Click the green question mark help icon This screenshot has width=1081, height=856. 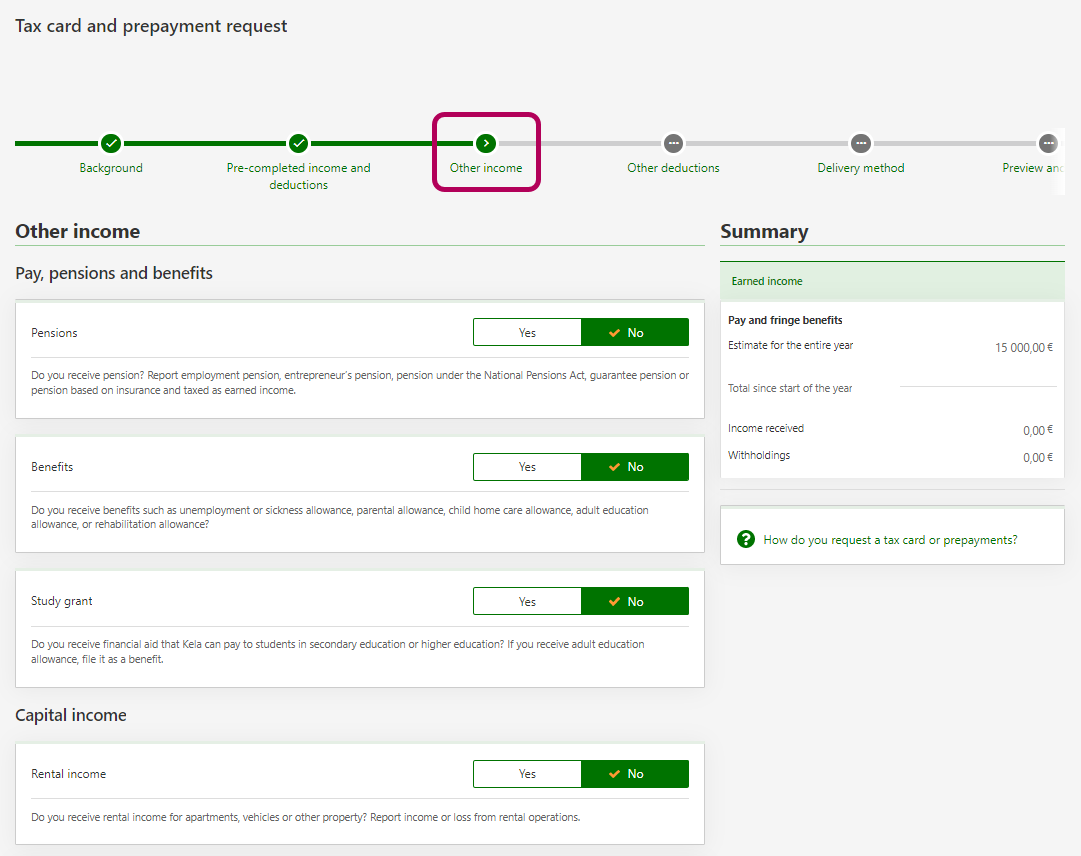click(745, 539)
